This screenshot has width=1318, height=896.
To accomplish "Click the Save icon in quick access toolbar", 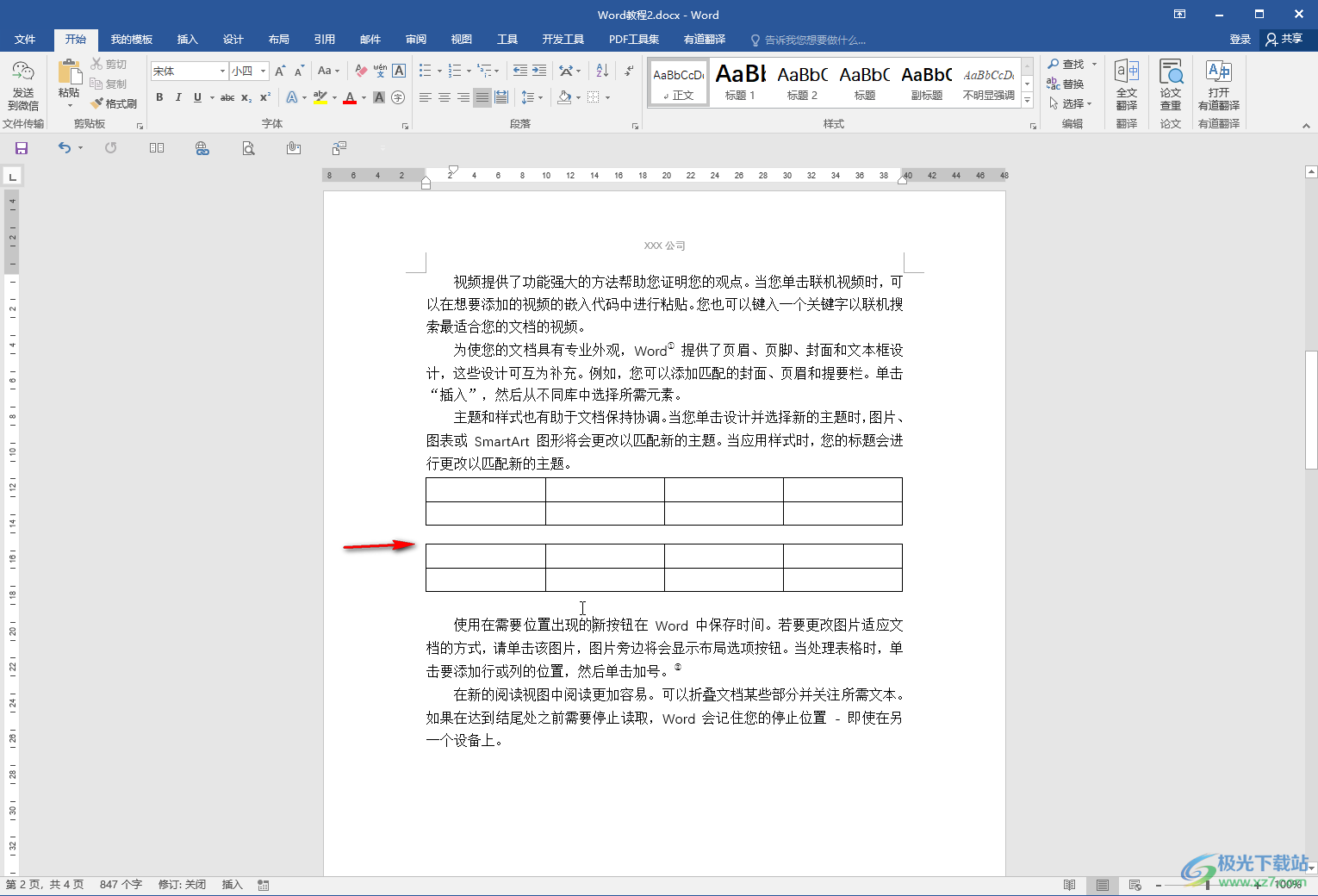I will point(22,148).
